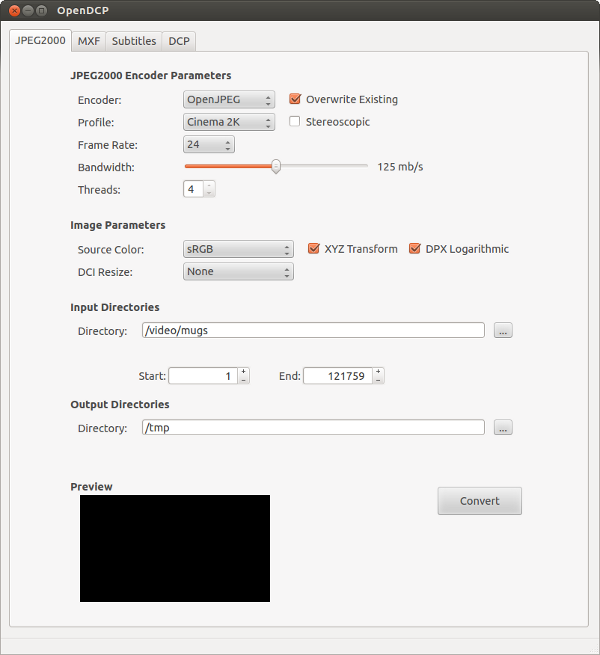Switch to the DCP tab
Image resolution: width=600 pixels, height=655 pixels.
pyautogui.click(x=179, y=41)
